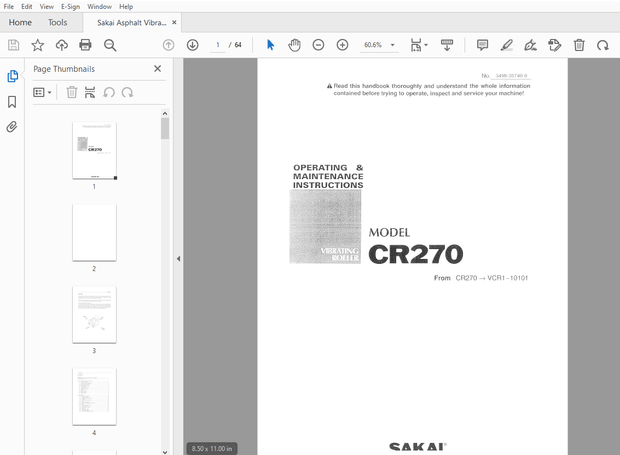Open the Bookmarks sidebar panel
This screenshot has width=620, height=455.
[12, 102]
